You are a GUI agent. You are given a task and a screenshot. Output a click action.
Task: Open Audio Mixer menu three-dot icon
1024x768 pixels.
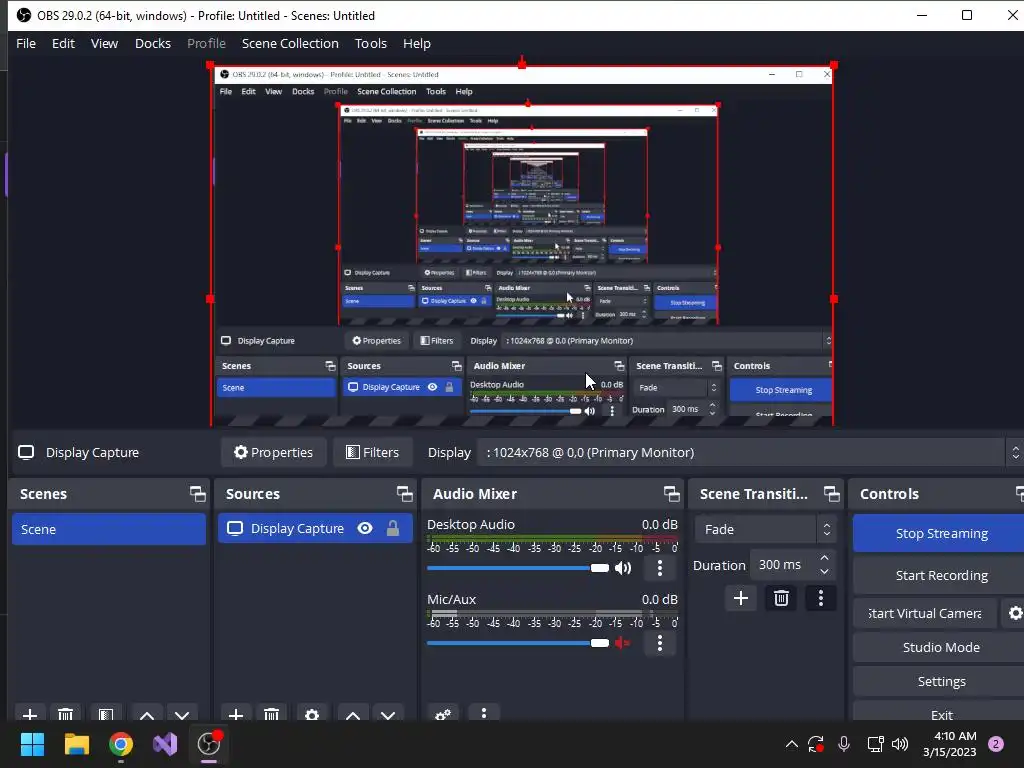click(484, 713)
